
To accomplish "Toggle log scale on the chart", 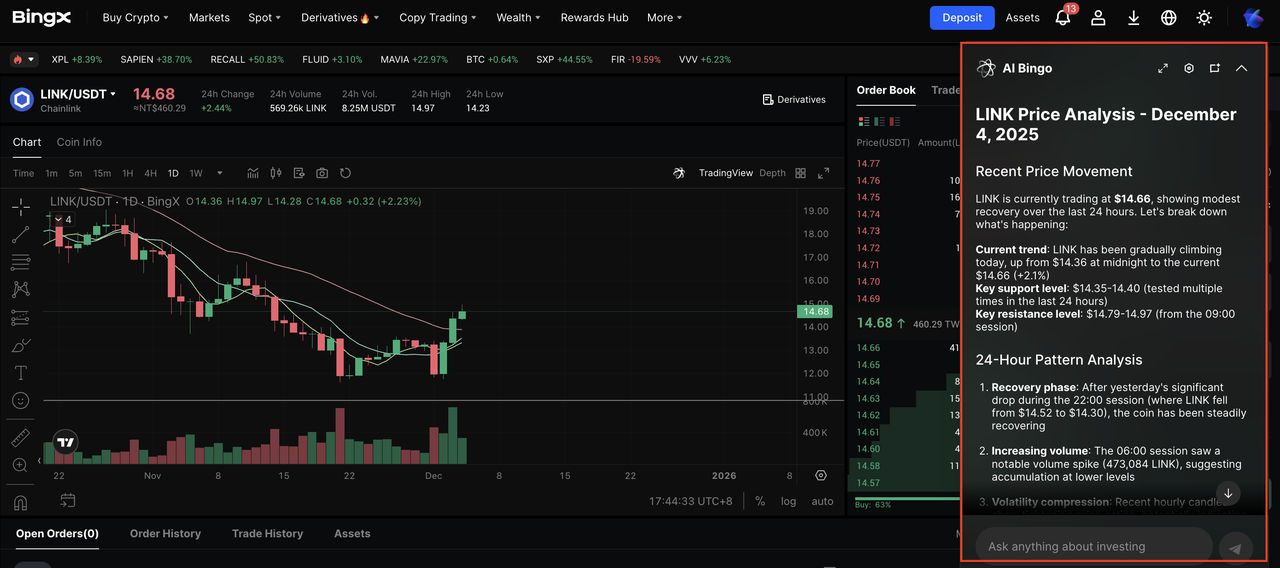I will tap(789, 501).
